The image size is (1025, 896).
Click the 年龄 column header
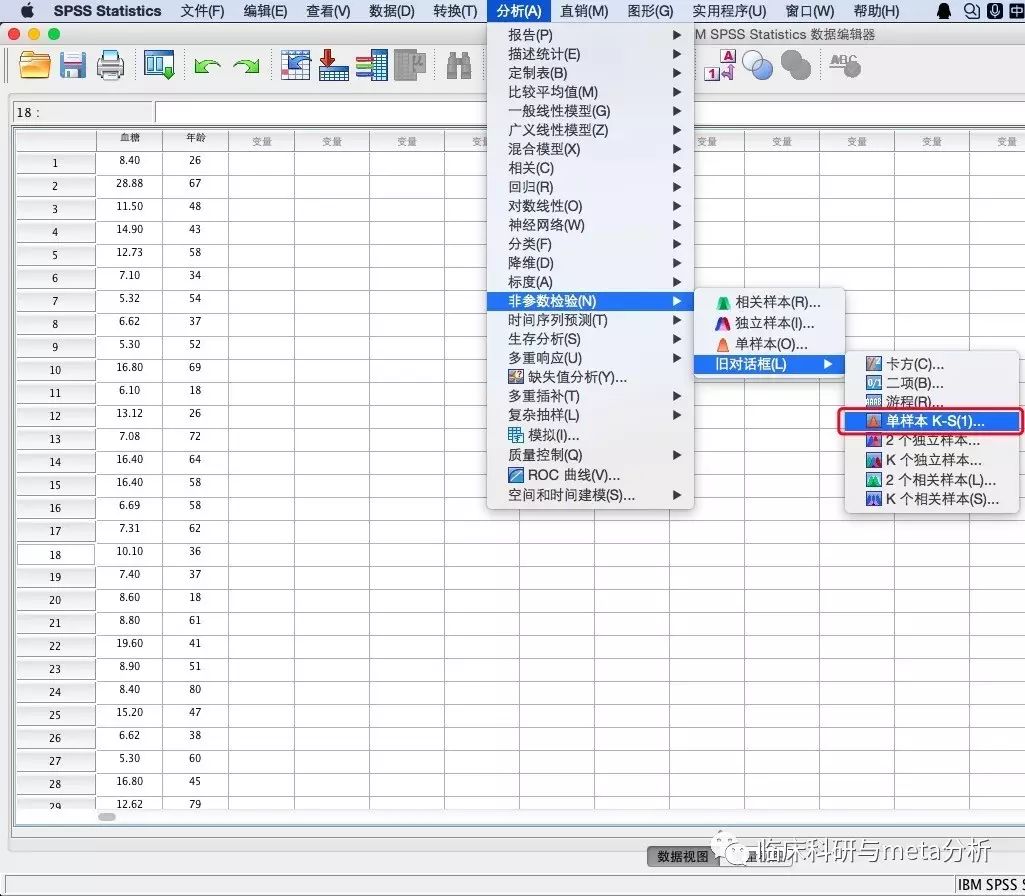click(195, 139)
